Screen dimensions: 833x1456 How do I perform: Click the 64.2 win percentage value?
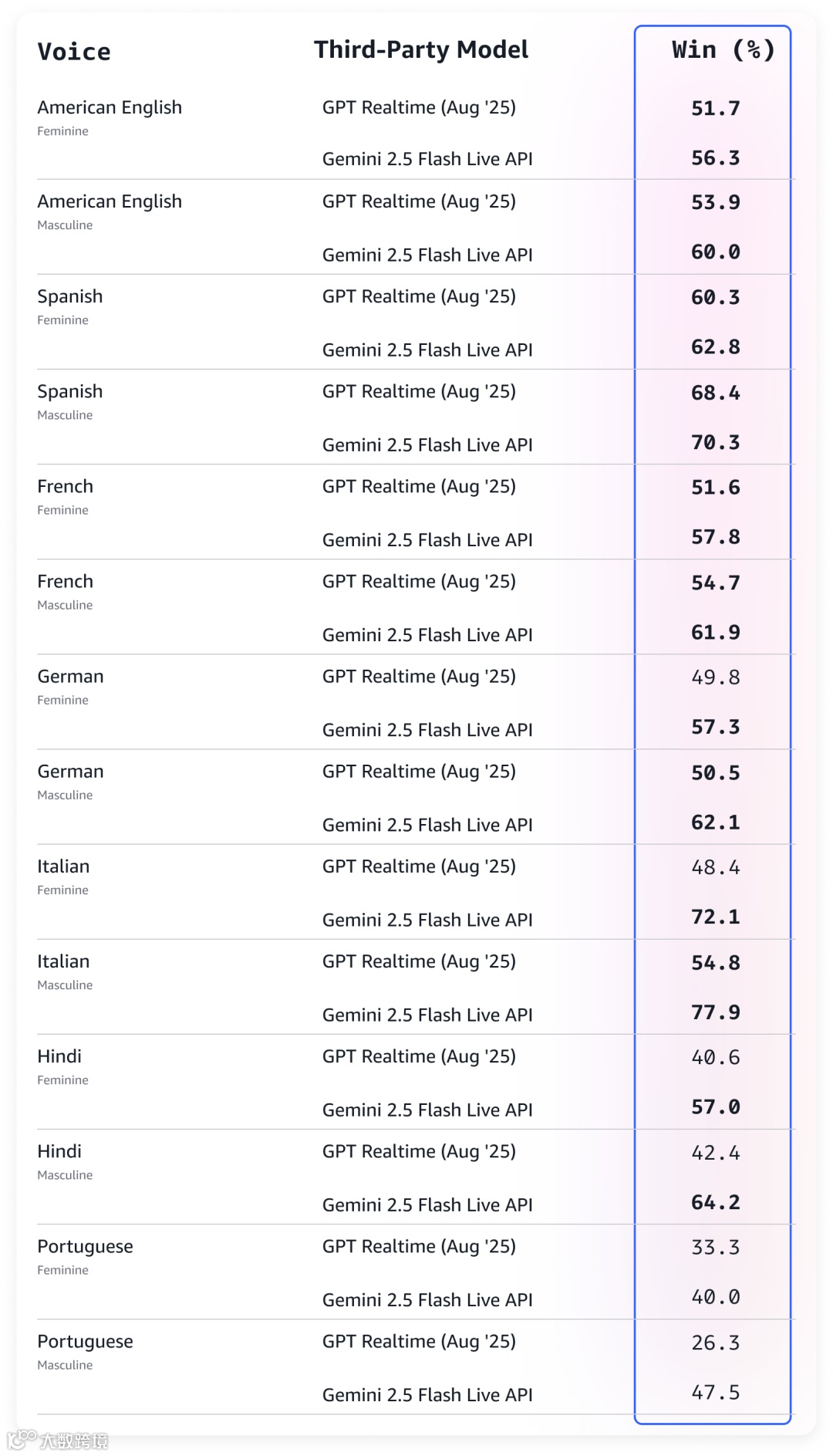point(715,1202)
